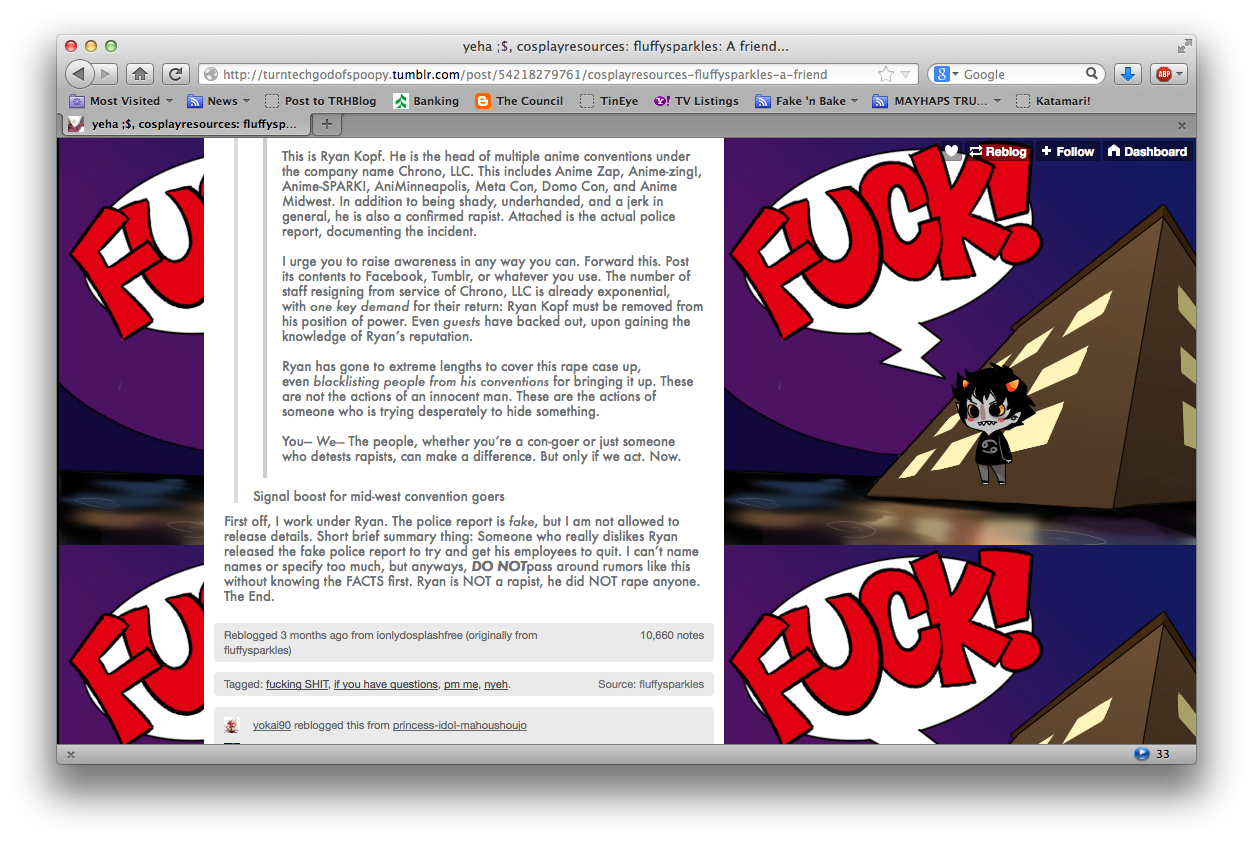Screen dimensions: 1253x843
Task: Open the URL history dropdown arrow
Action: click(x=906, y=74)
